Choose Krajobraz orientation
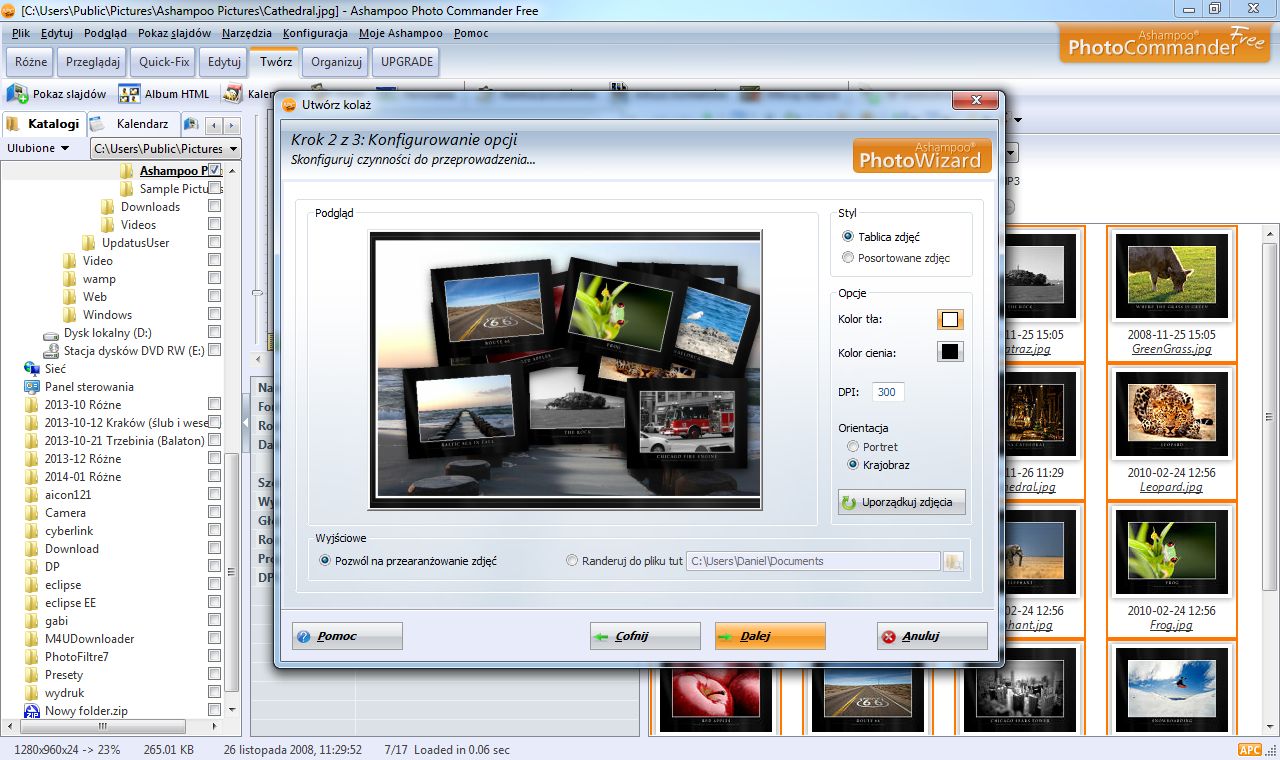The width and height of the screenshot is (1280, 760). 877,465
